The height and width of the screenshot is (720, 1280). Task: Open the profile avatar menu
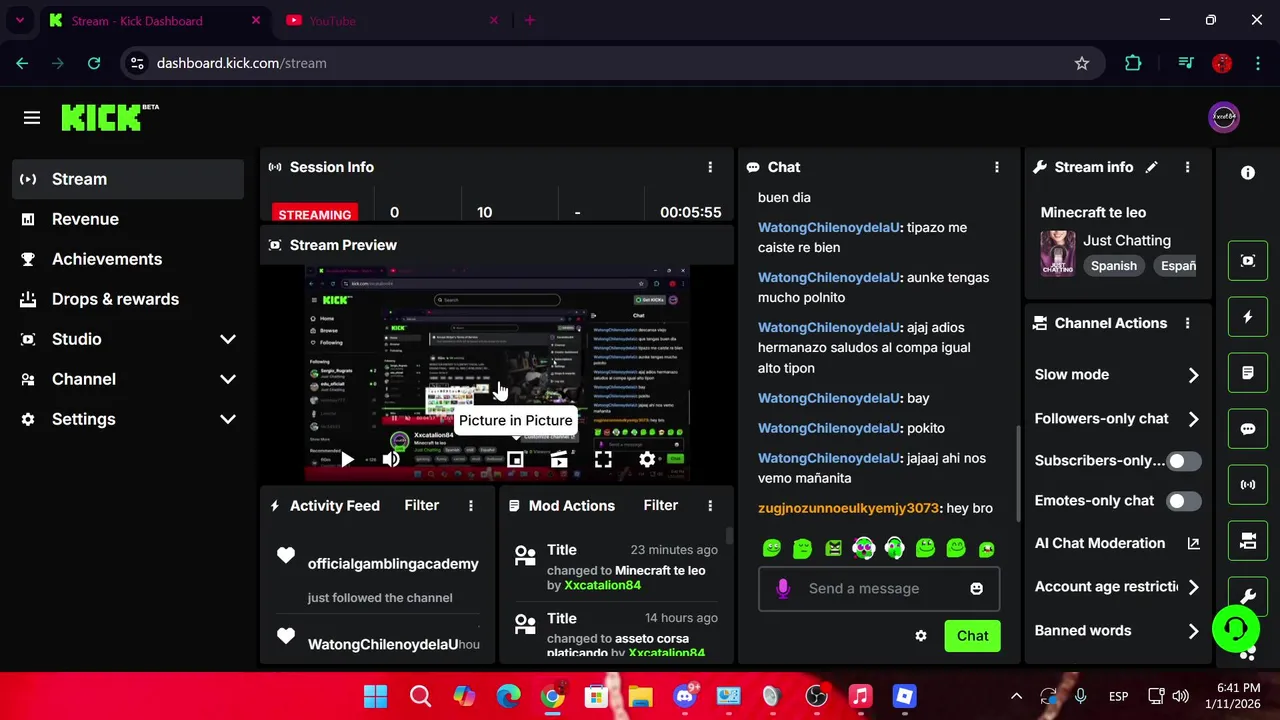[x=1224, y=117]
